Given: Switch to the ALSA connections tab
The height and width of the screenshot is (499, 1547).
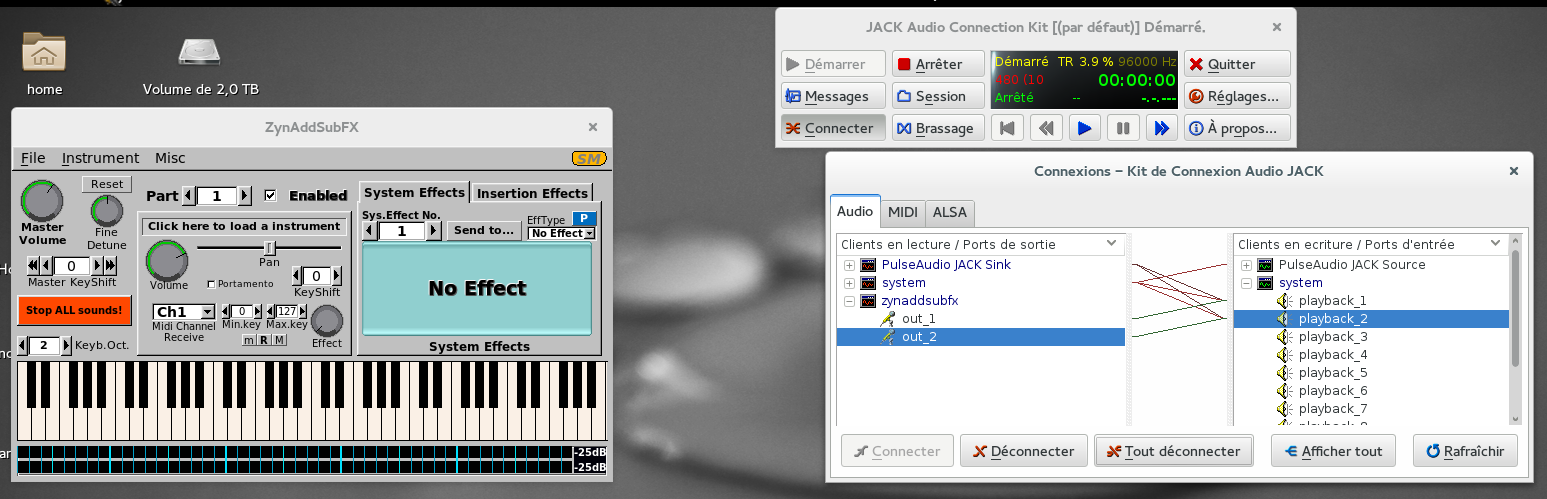Looking at the screenshot, I should (x=949, y=212).
